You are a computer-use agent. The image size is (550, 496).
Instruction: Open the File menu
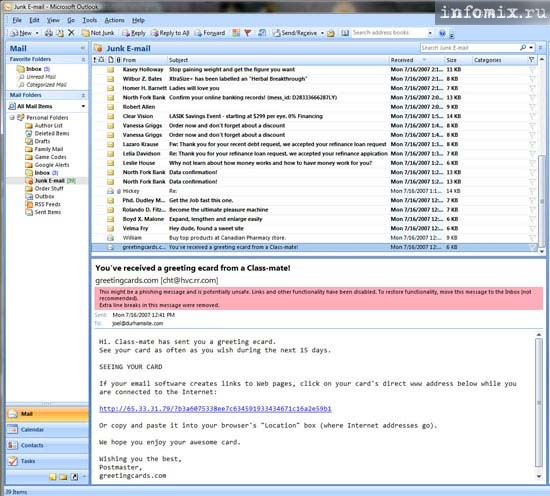coord(17,20)
